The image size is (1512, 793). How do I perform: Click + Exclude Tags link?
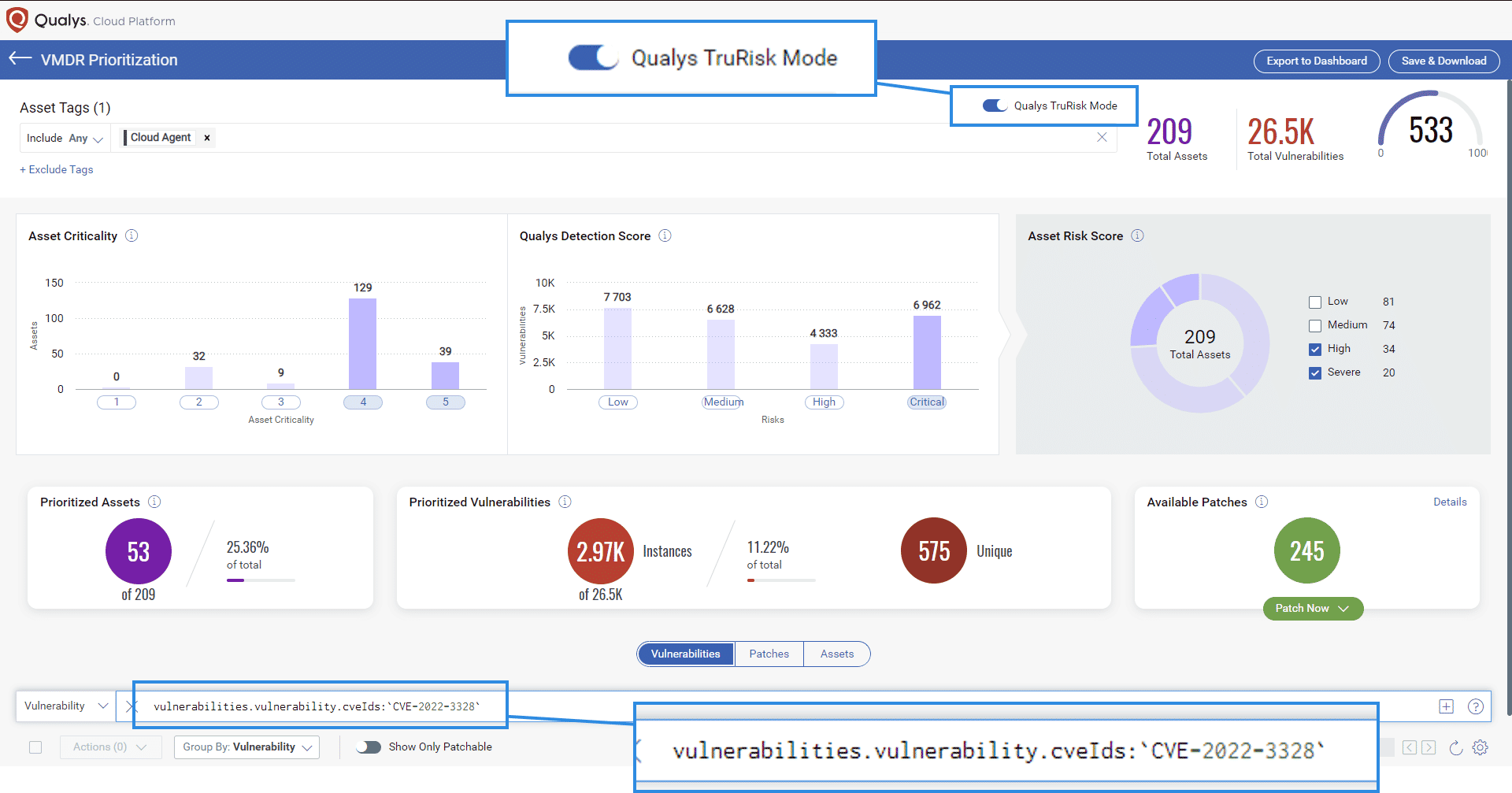point(57,169)
